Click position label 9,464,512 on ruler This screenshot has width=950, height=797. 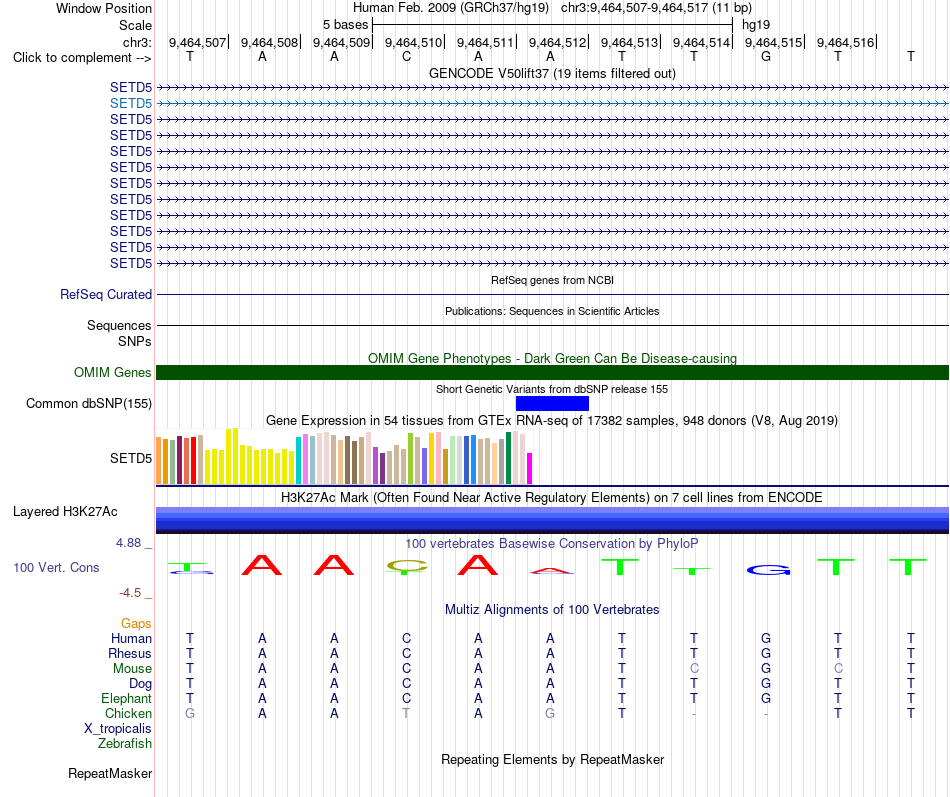pos(557,42)
